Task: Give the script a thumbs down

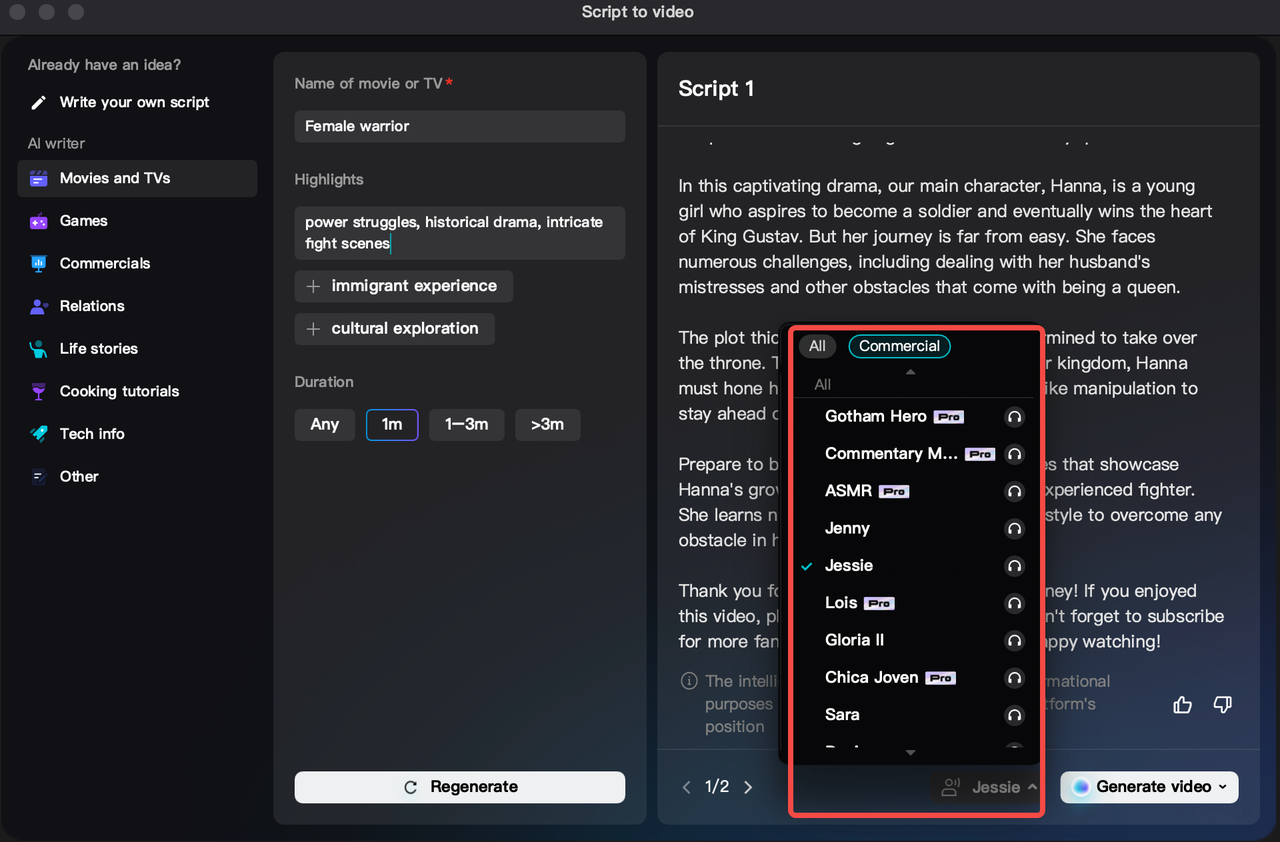Action: coord(1222,704)
